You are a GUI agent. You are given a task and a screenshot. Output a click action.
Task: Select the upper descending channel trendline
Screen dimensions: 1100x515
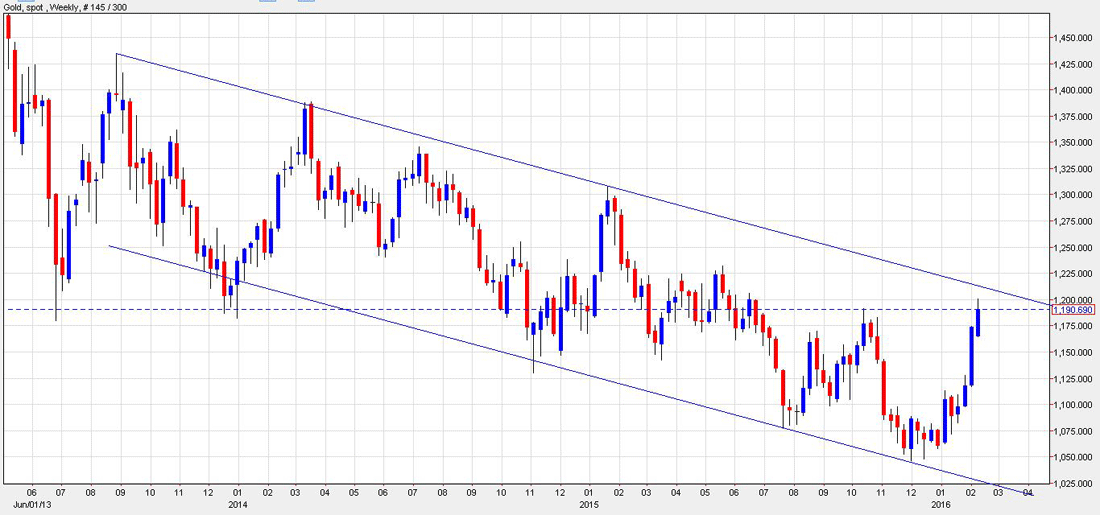click(582, 179)
